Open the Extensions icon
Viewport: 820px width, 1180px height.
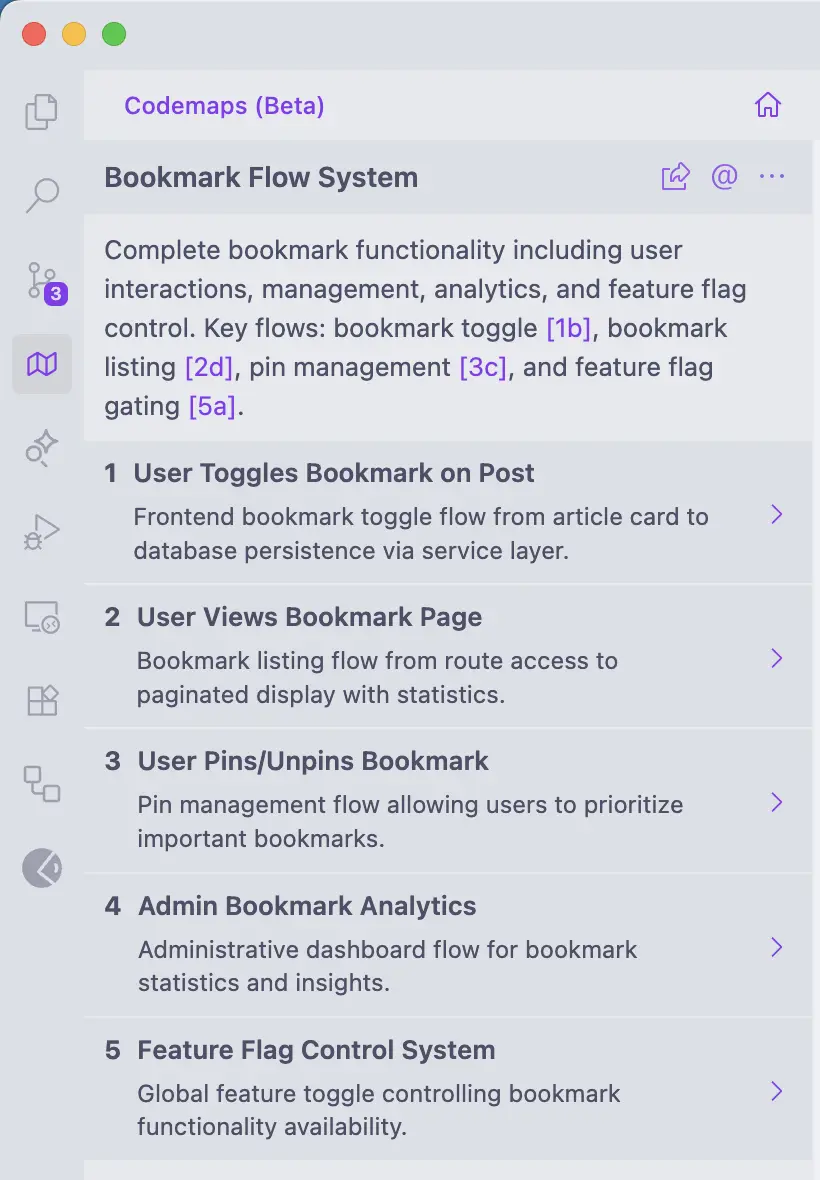click(x=42, y=700)
